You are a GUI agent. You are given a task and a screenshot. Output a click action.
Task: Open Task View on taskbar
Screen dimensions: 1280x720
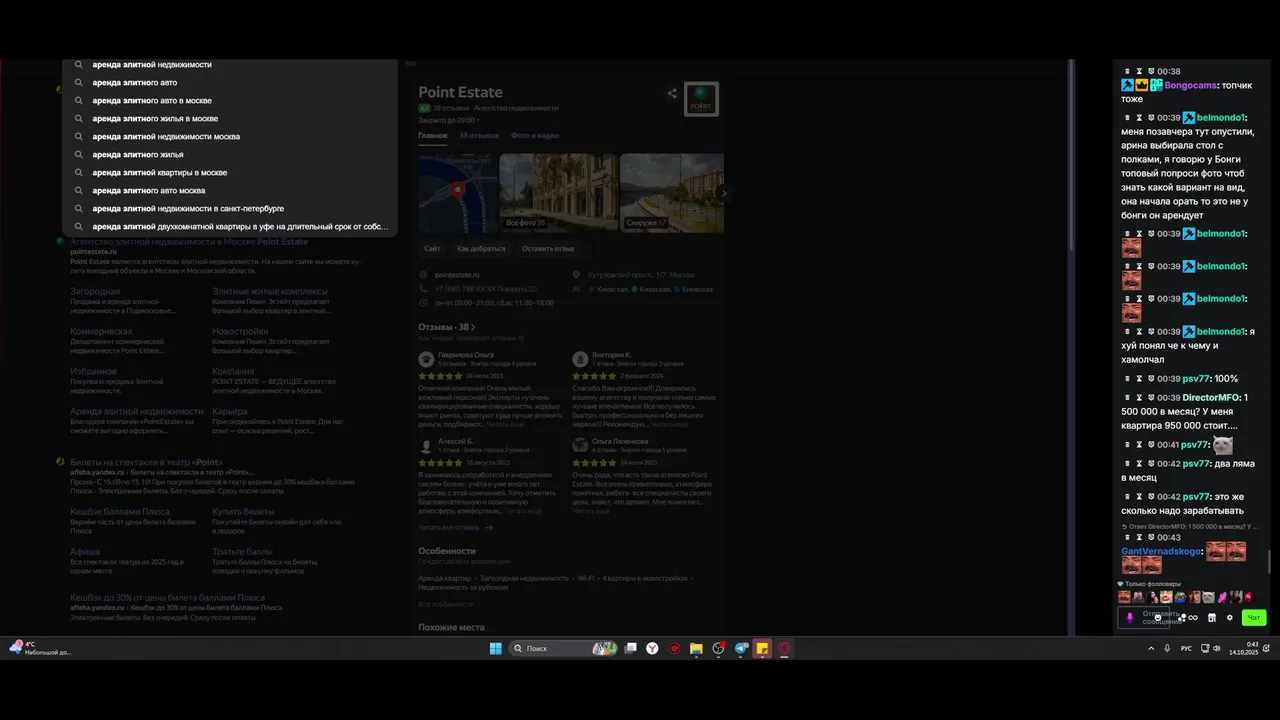click(x=630, y=648)
